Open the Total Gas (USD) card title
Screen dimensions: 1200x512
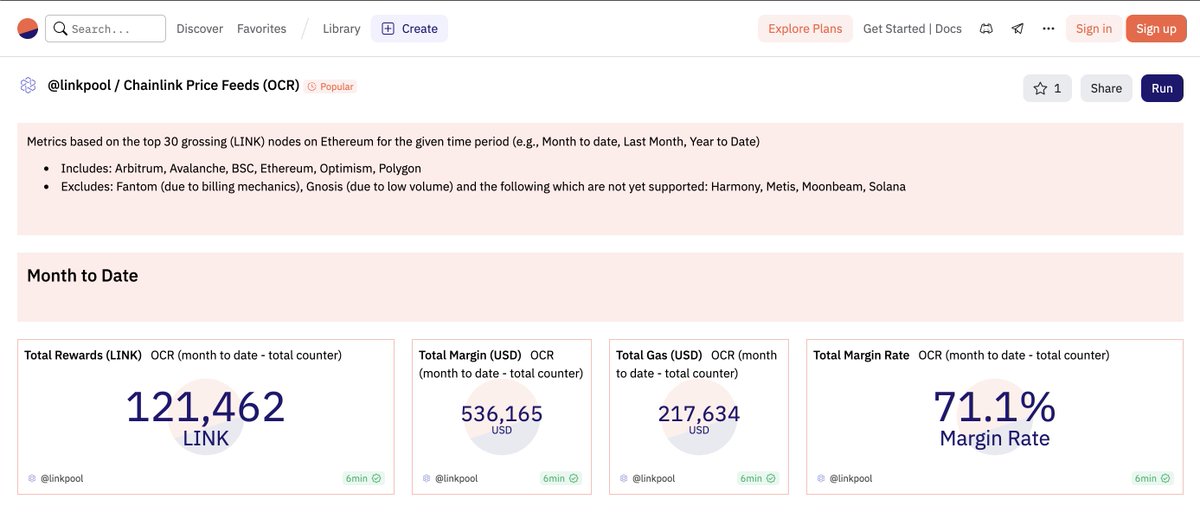[659, 355]
